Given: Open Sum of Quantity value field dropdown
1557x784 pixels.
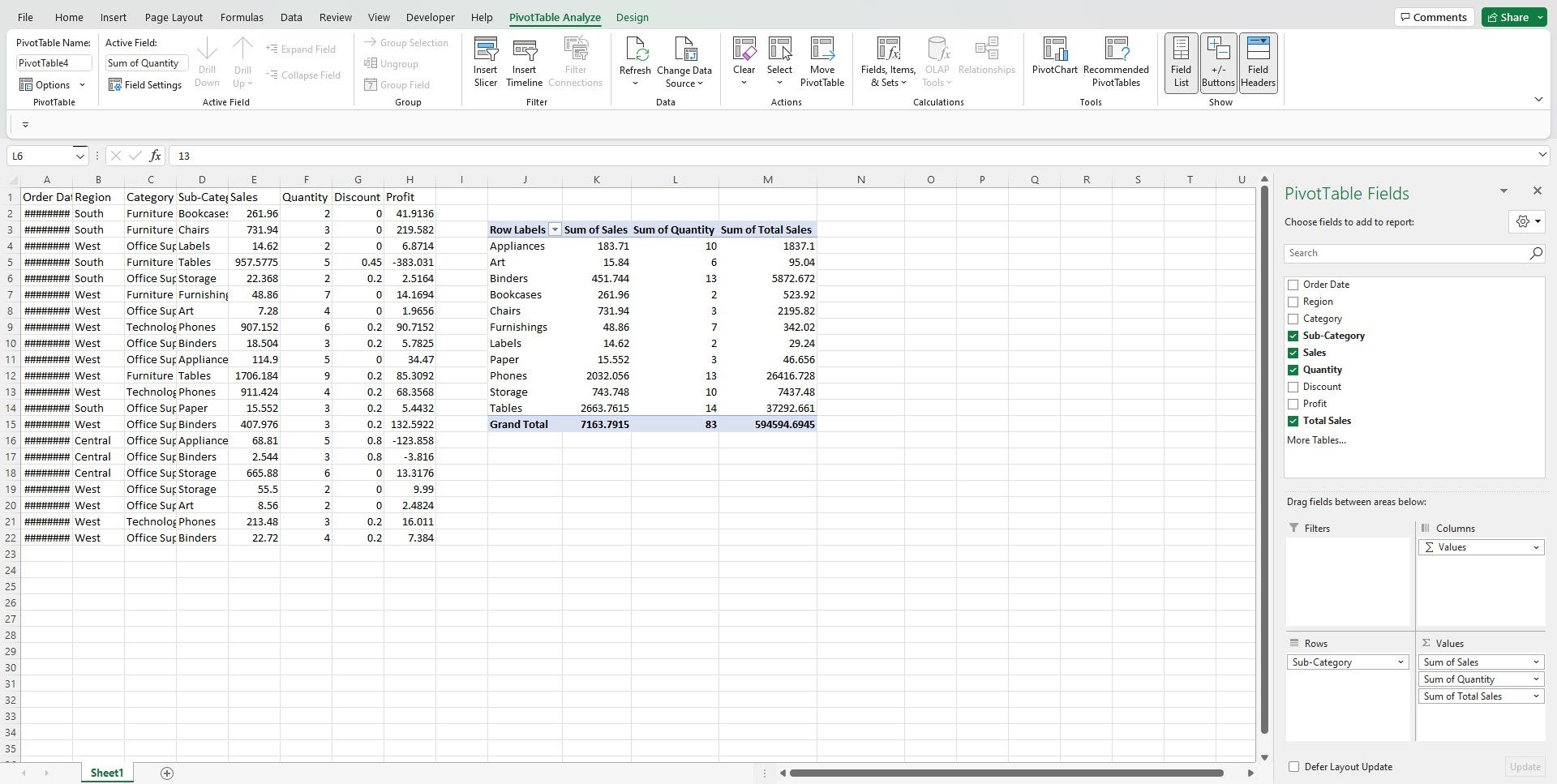Looking at the screenshot, I should coord(1536,679).
